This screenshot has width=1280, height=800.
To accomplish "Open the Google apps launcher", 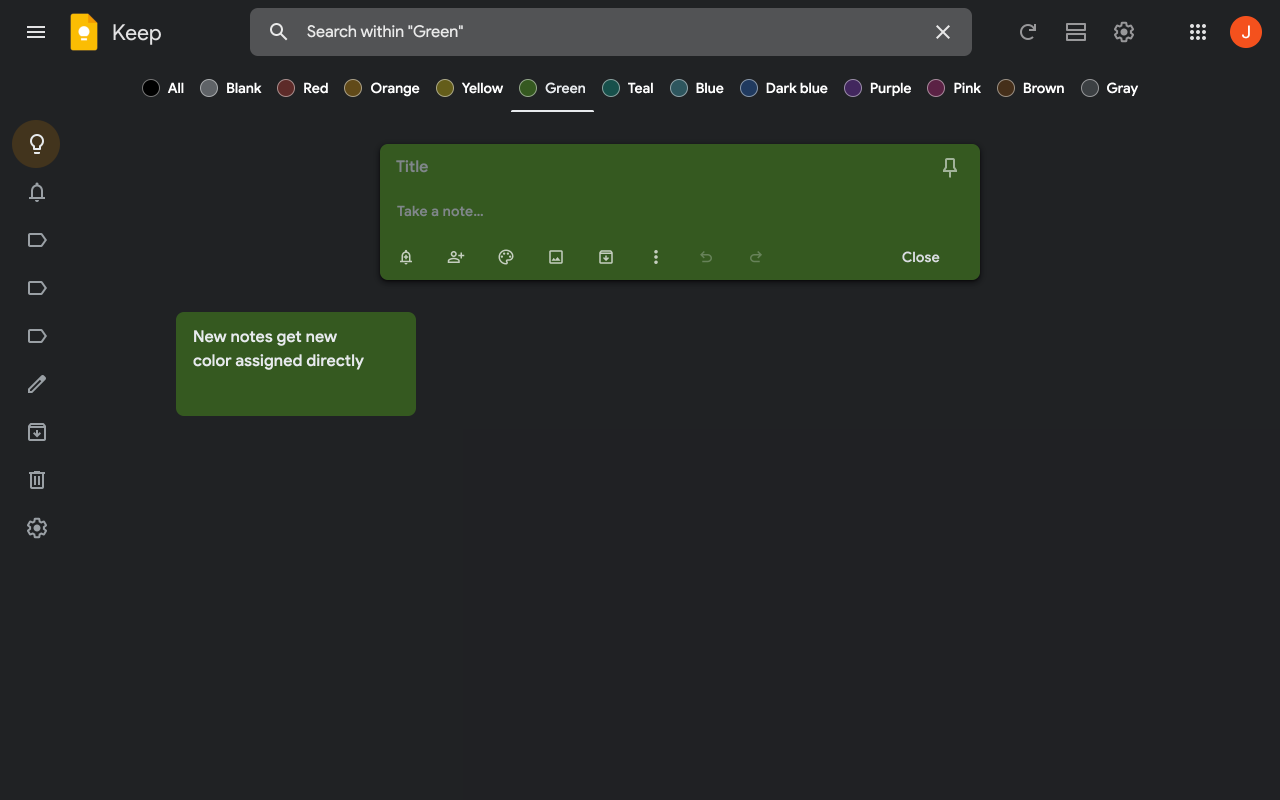I will tap(1198, 32).
